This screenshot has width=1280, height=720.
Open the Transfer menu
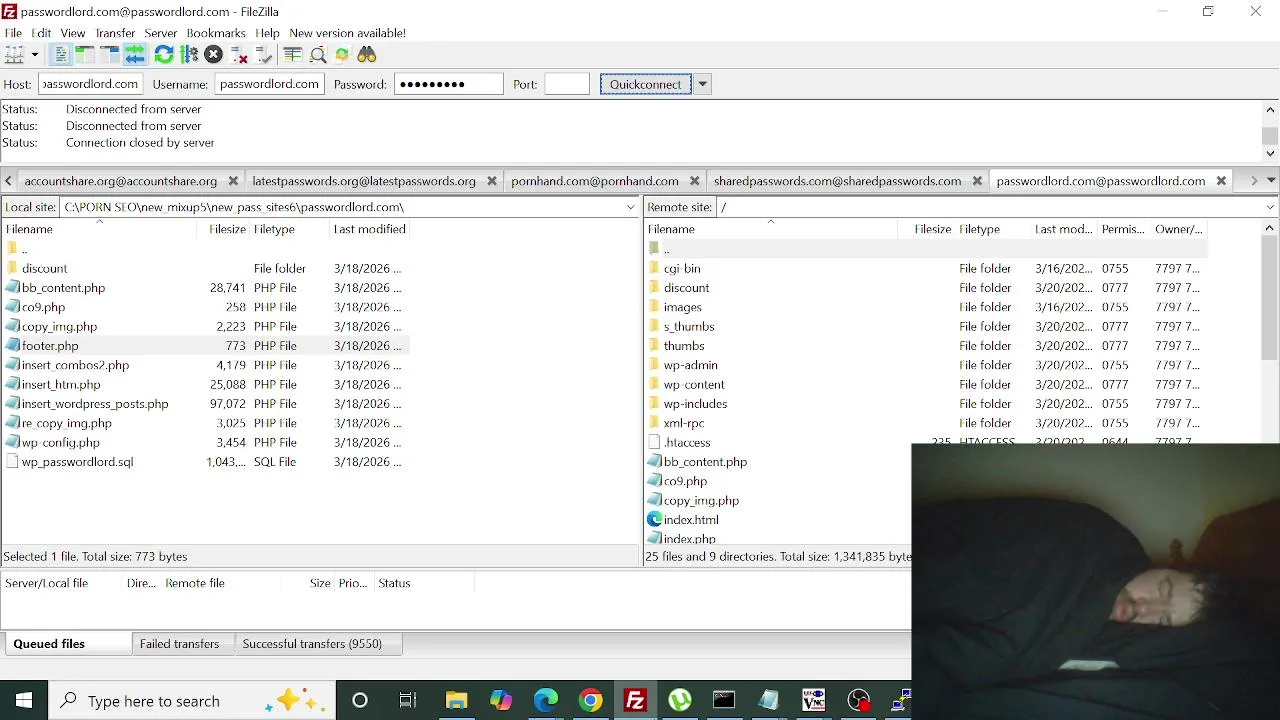point(115,33)
